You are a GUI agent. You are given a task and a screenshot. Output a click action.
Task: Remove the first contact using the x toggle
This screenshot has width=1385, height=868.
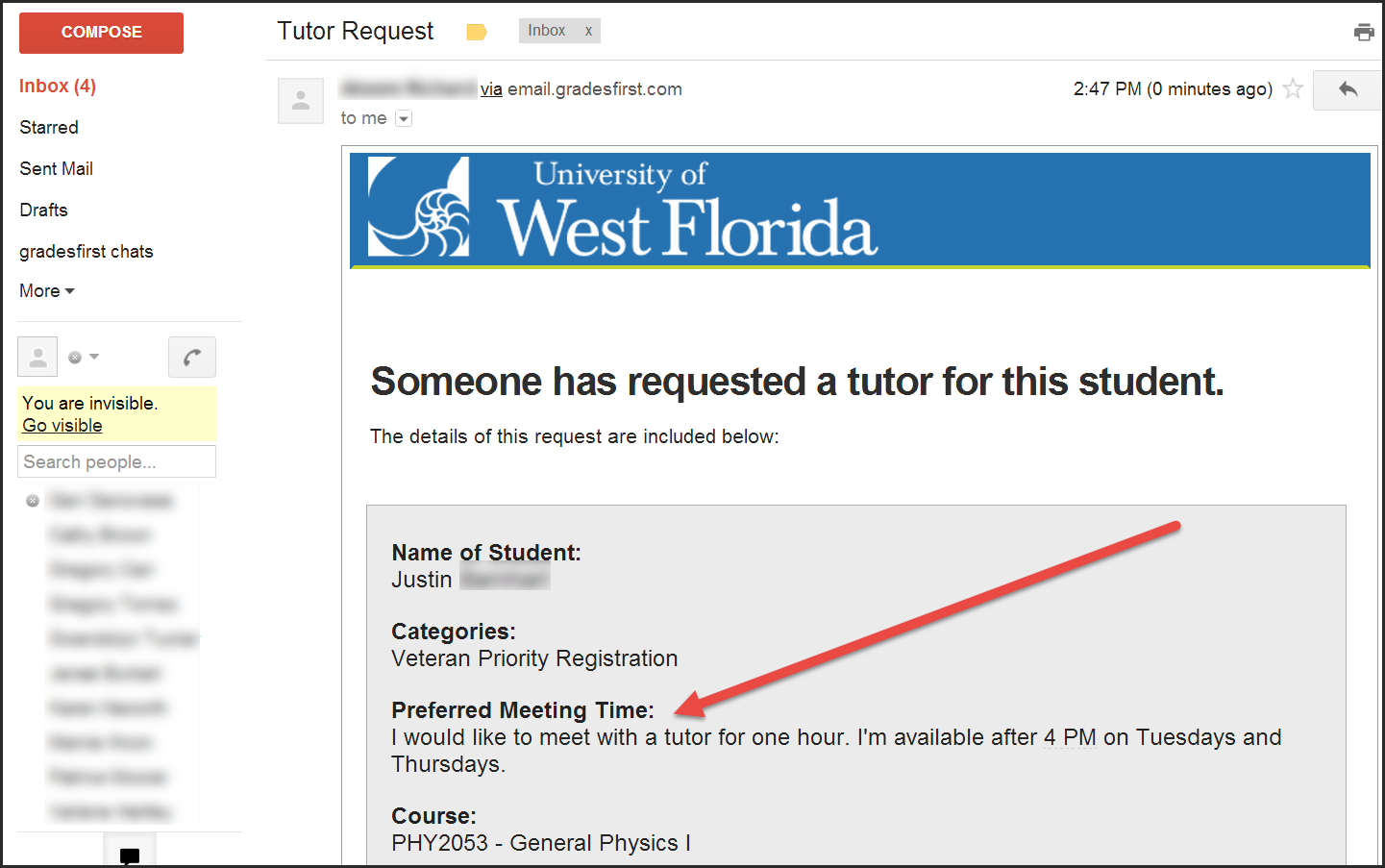(32, 500)
